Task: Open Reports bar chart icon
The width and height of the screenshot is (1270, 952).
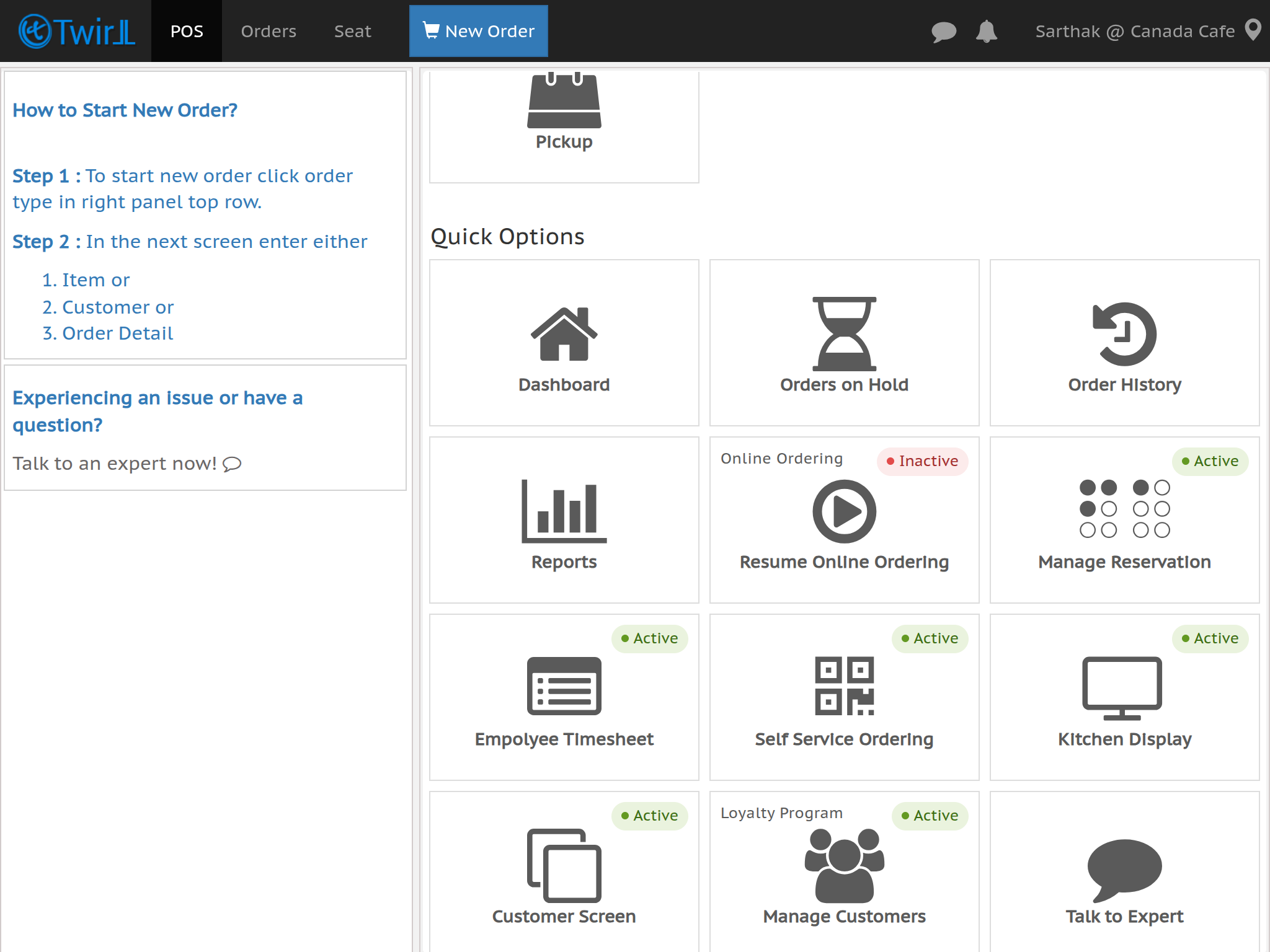Action: click(x=564, y=511)
